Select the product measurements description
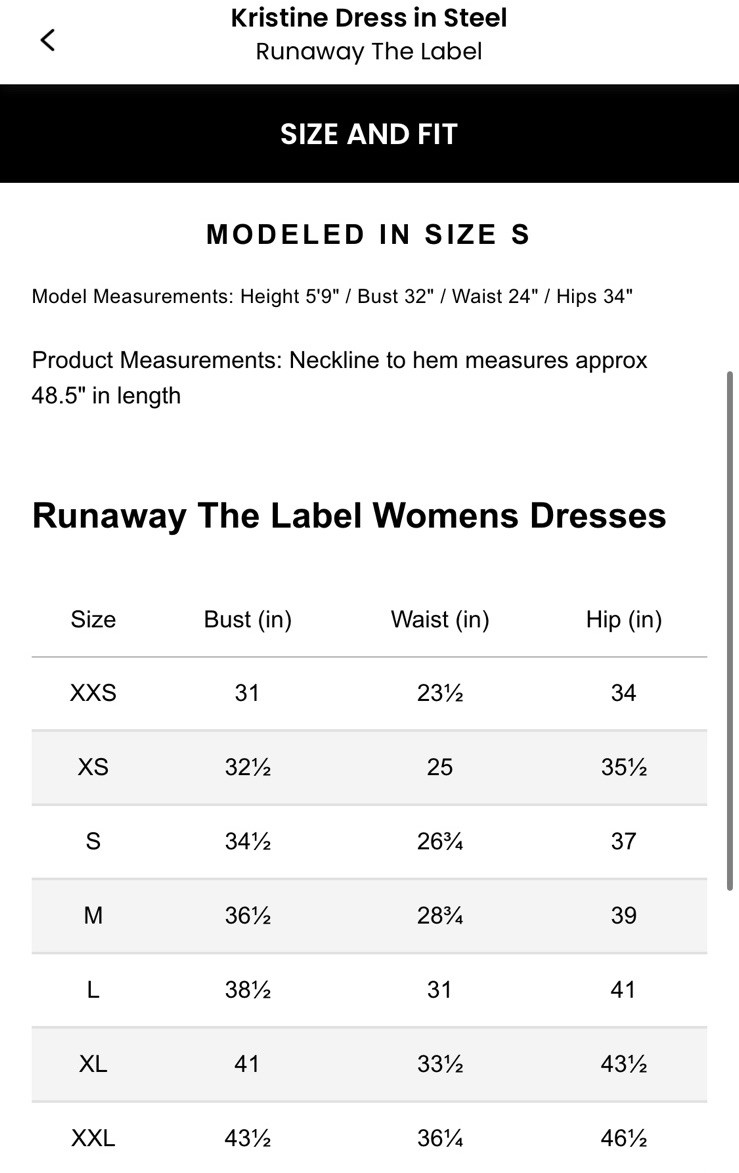Viewport: 739px width, 1173px height. (x=340, y=377)
